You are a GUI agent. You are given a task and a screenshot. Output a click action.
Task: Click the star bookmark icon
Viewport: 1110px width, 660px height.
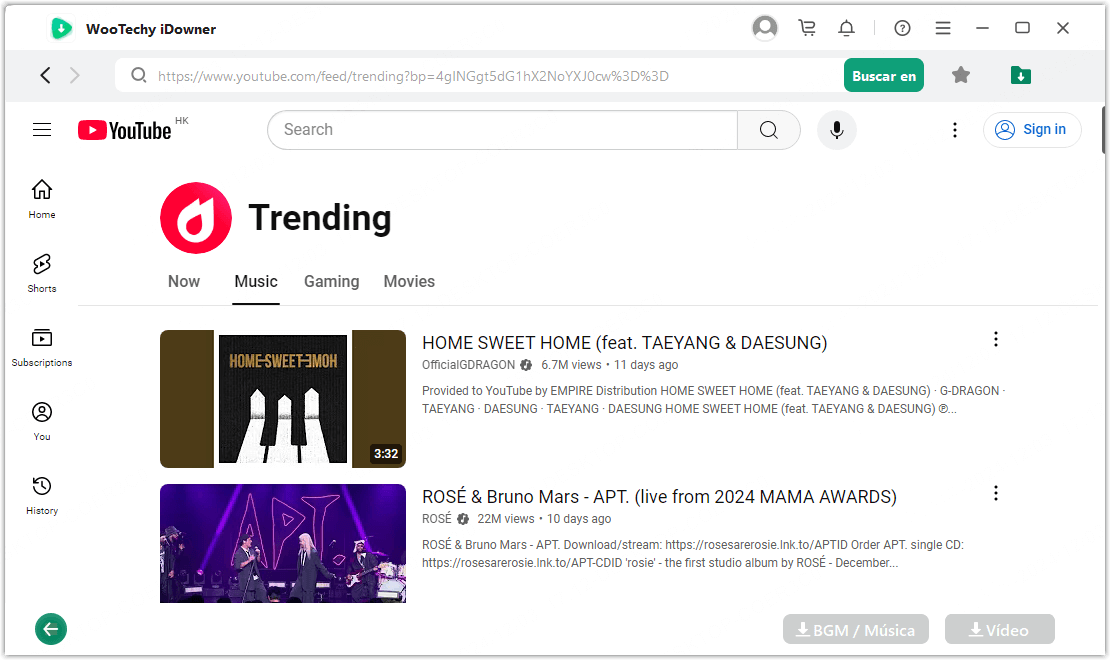point(961,75)
